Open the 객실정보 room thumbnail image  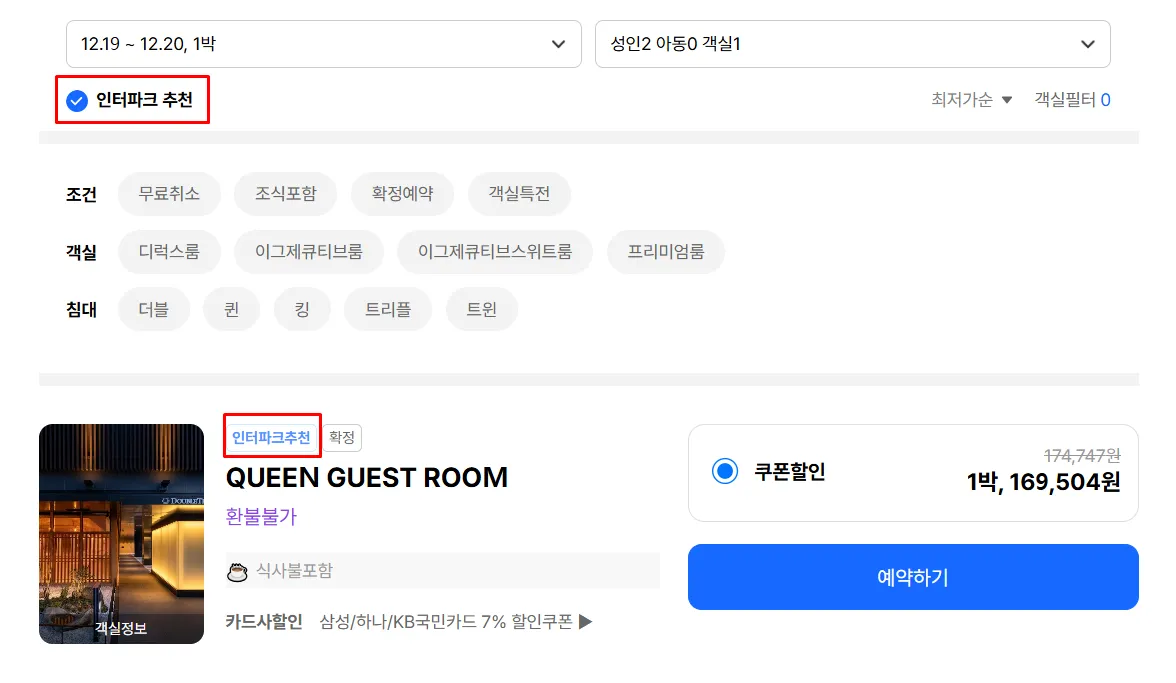coord(122,534)
